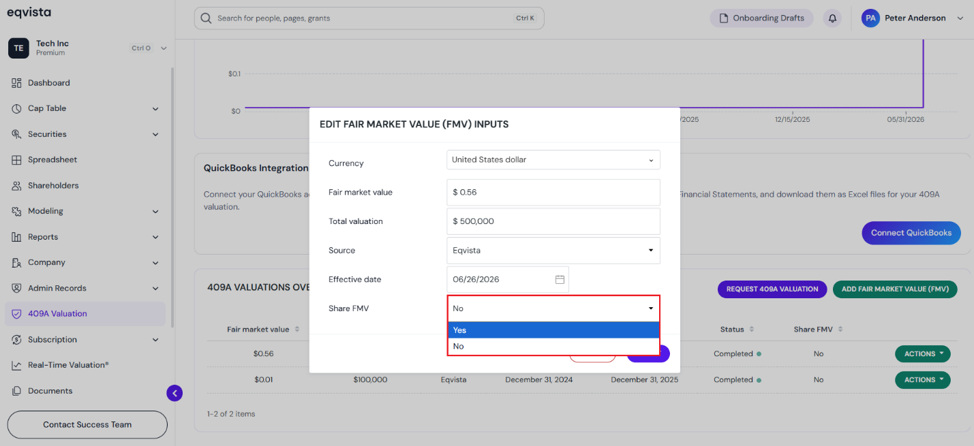The width and height of the screenshot is (974, 446).
Task: Click the Spreadsheet grid icon in sidebar
Action: [x=17, y=160]
